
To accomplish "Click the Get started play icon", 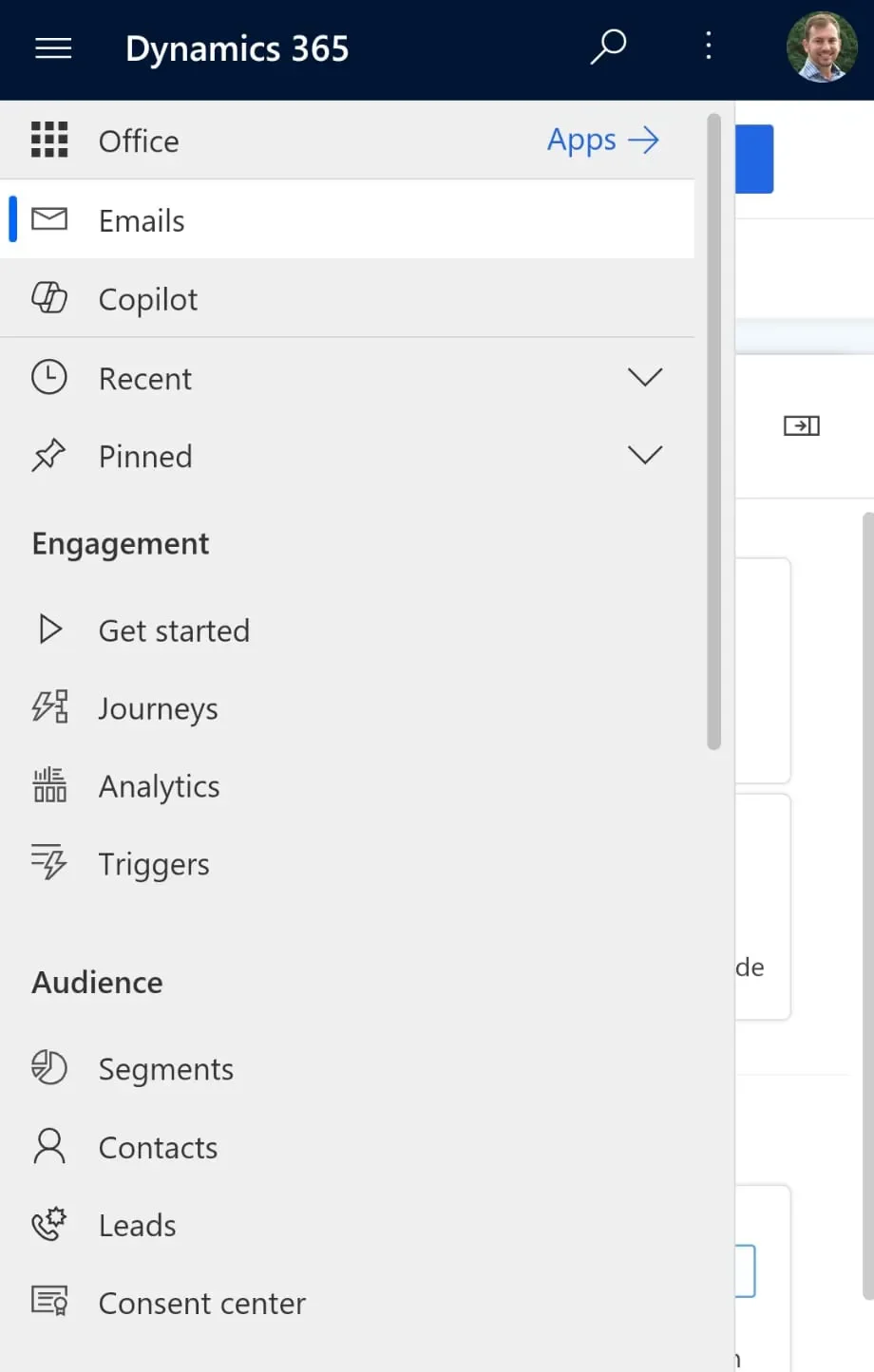I will tap(49, 630).
